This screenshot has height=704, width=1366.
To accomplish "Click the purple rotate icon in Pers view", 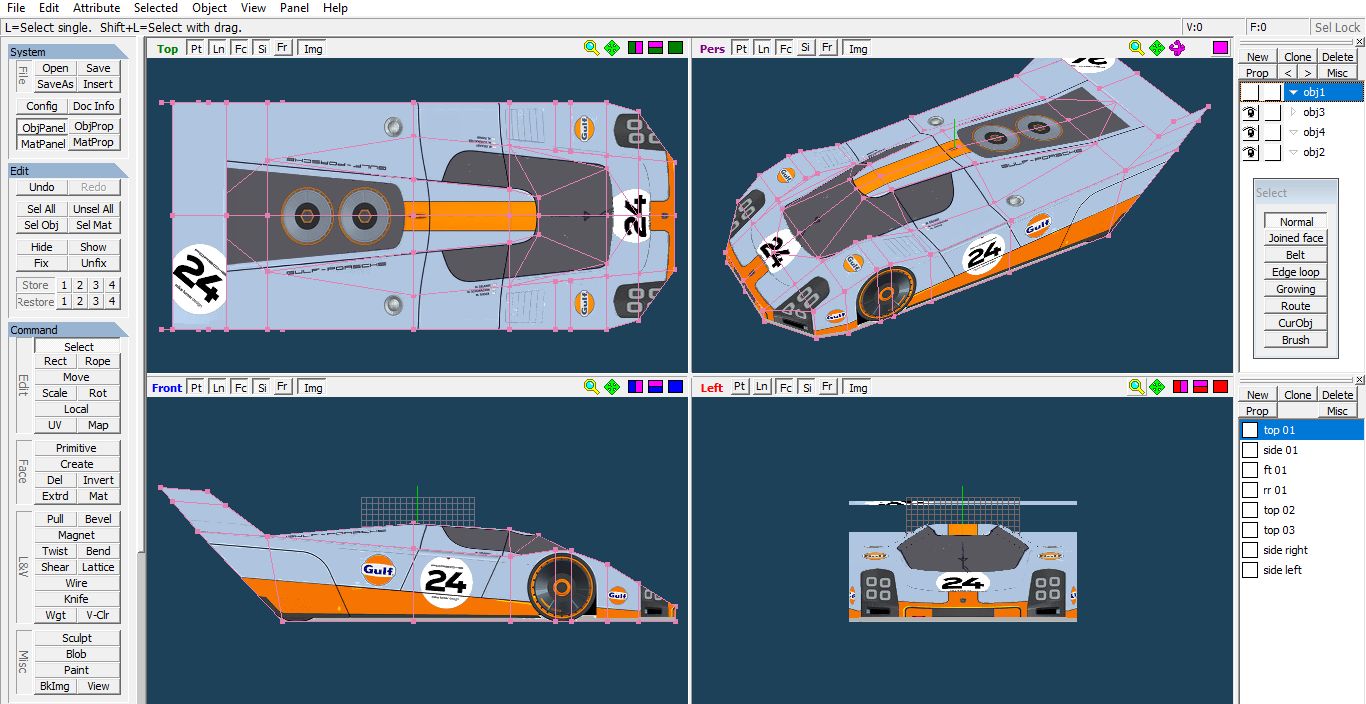I will point(1177,48).
